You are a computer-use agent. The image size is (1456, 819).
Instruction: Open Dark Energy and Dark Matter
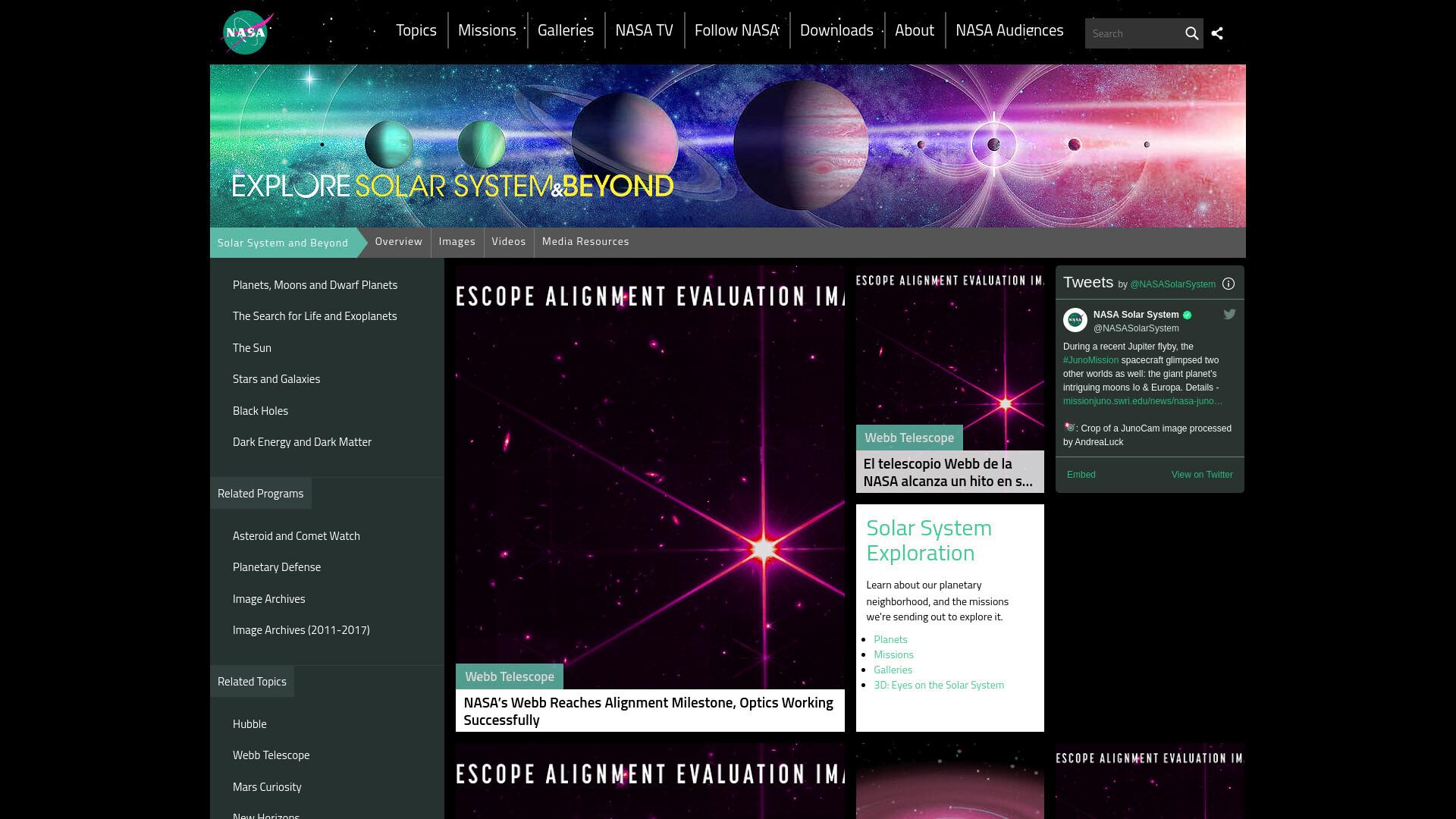click(x=302, y=442)
